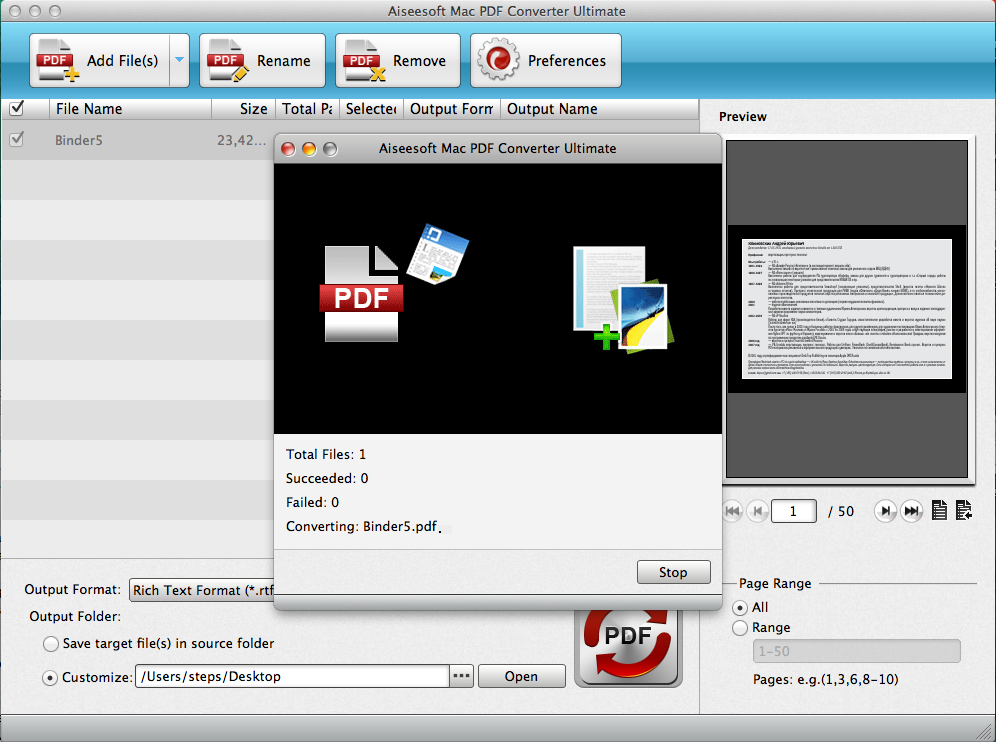Image resolution: width=996 pixels, height=742 pixels.
Task: Choose Save target file(s) in source folder
Action: [x=51, y=643]
